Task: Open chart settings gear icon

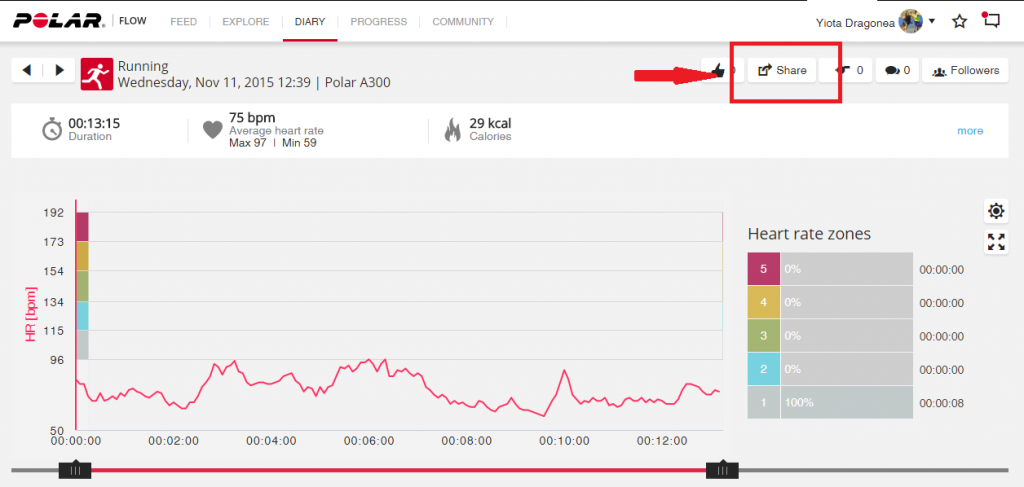Action: 996,211
